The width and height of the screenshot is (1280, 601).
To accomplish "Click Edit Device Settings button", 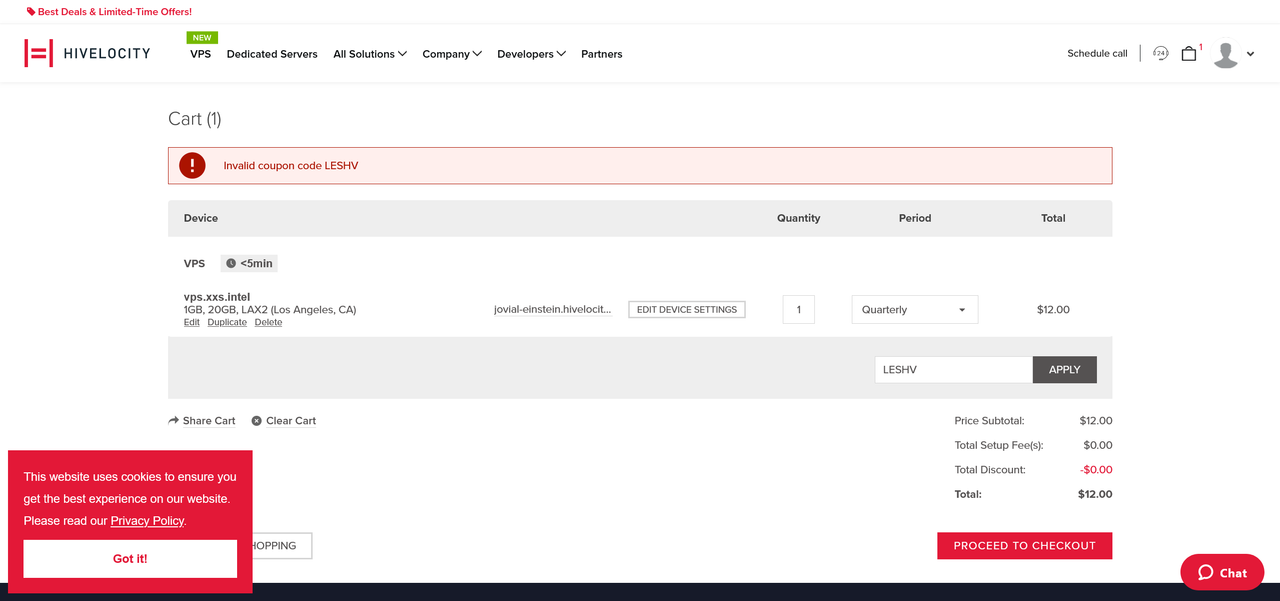I will pos(687,310).
